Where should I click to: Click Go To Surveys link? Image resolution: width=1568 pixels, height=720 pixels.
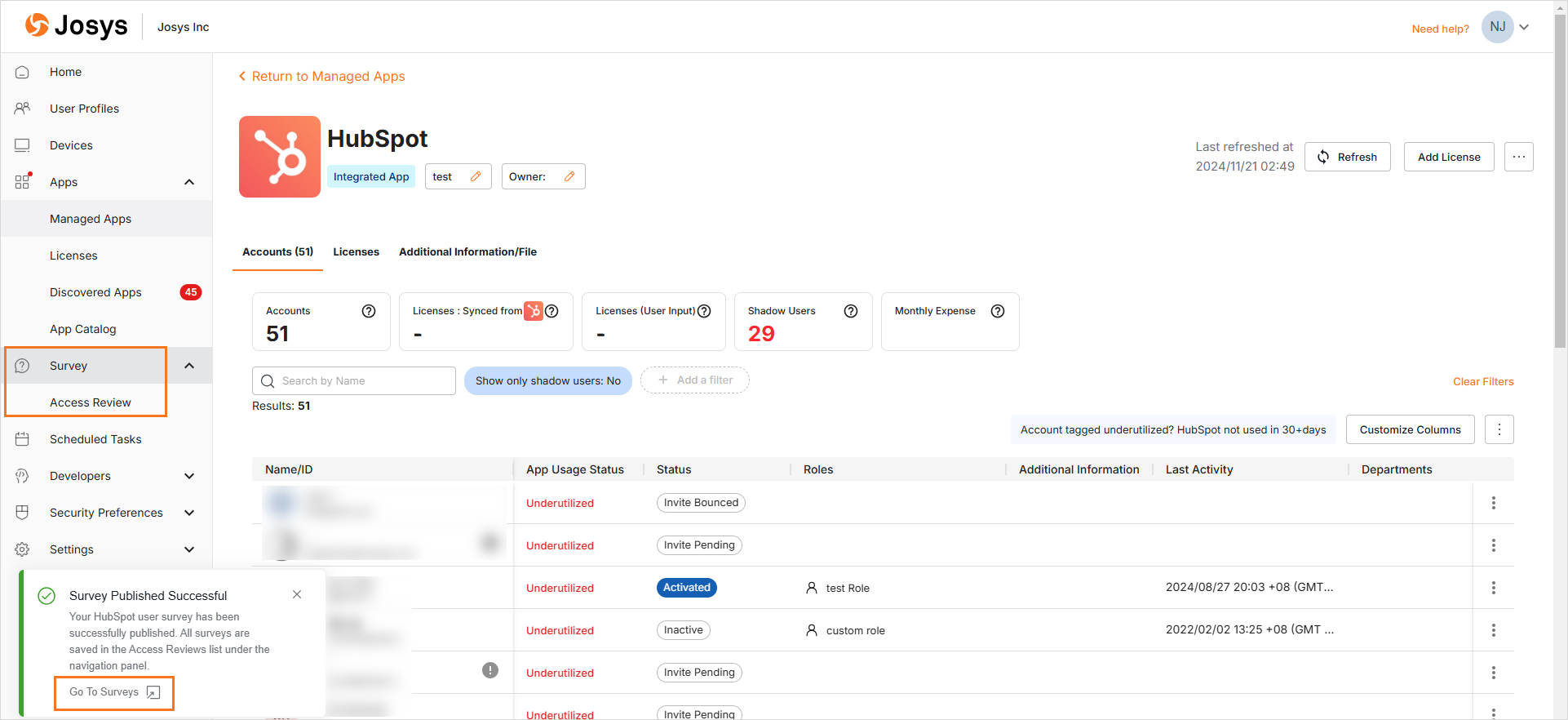coord(114,692)
